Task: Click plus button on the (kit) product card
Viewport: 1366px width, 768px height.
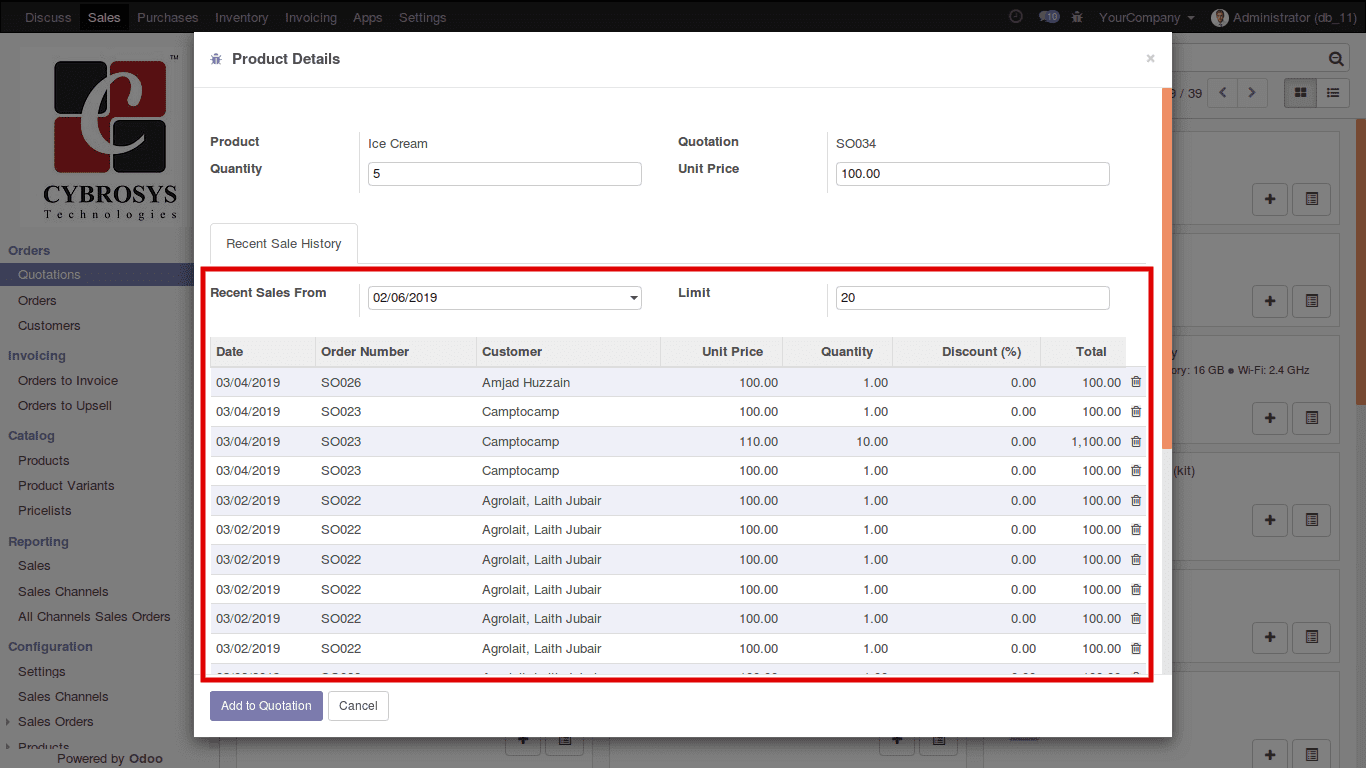Action: [1270, 519]
